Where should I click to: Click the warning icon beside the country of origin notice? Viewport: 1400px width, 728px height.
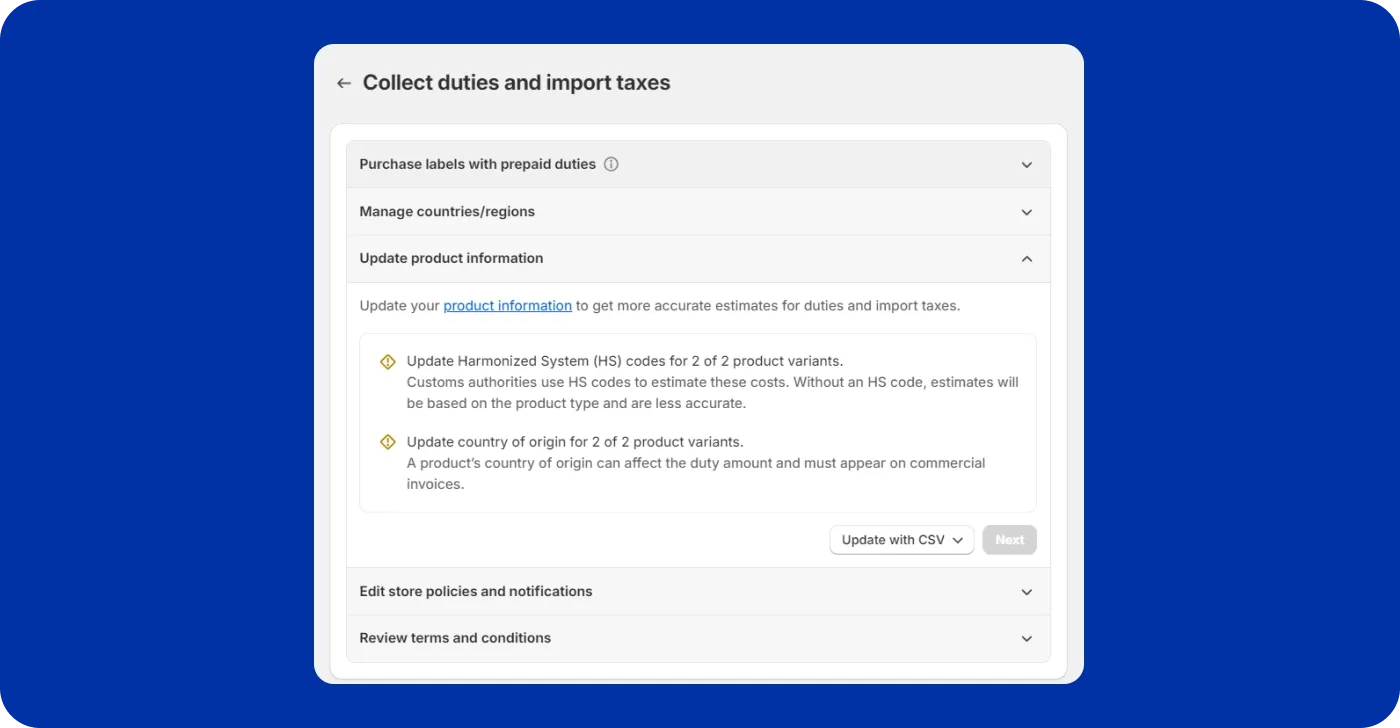388,442
